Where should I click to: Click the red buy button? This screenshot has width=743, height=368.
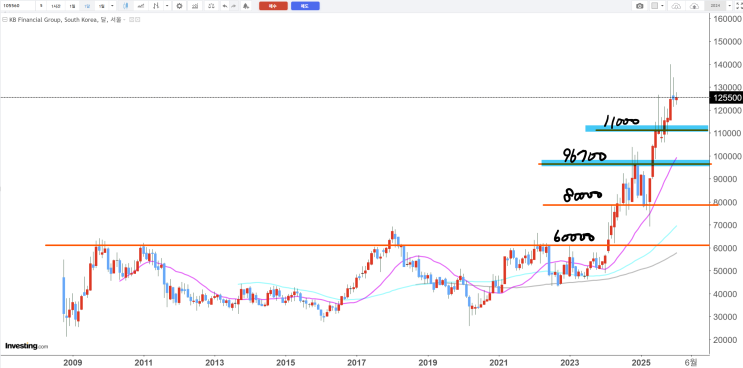[273, 6]
